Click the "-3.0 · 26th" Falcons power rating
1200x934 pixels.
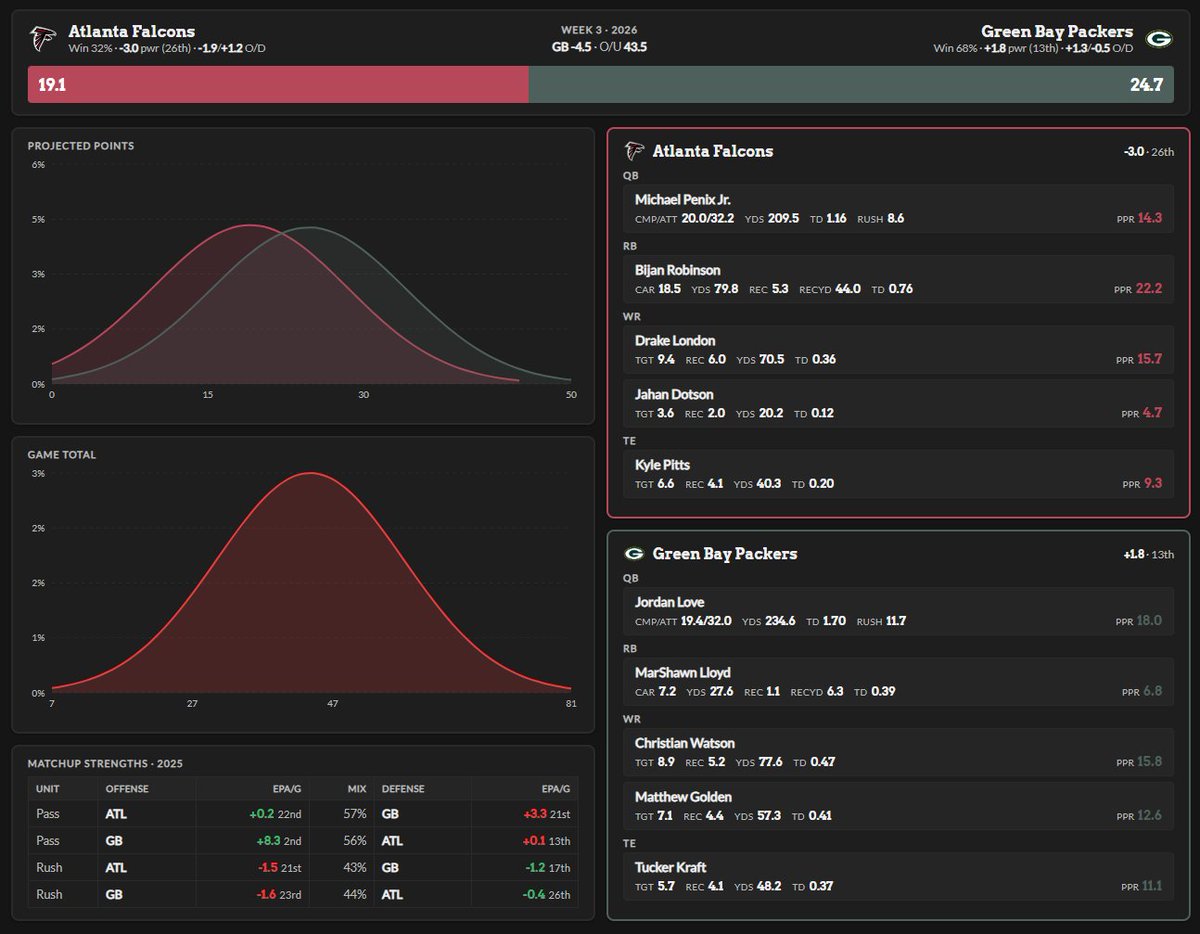point(1148,152)
